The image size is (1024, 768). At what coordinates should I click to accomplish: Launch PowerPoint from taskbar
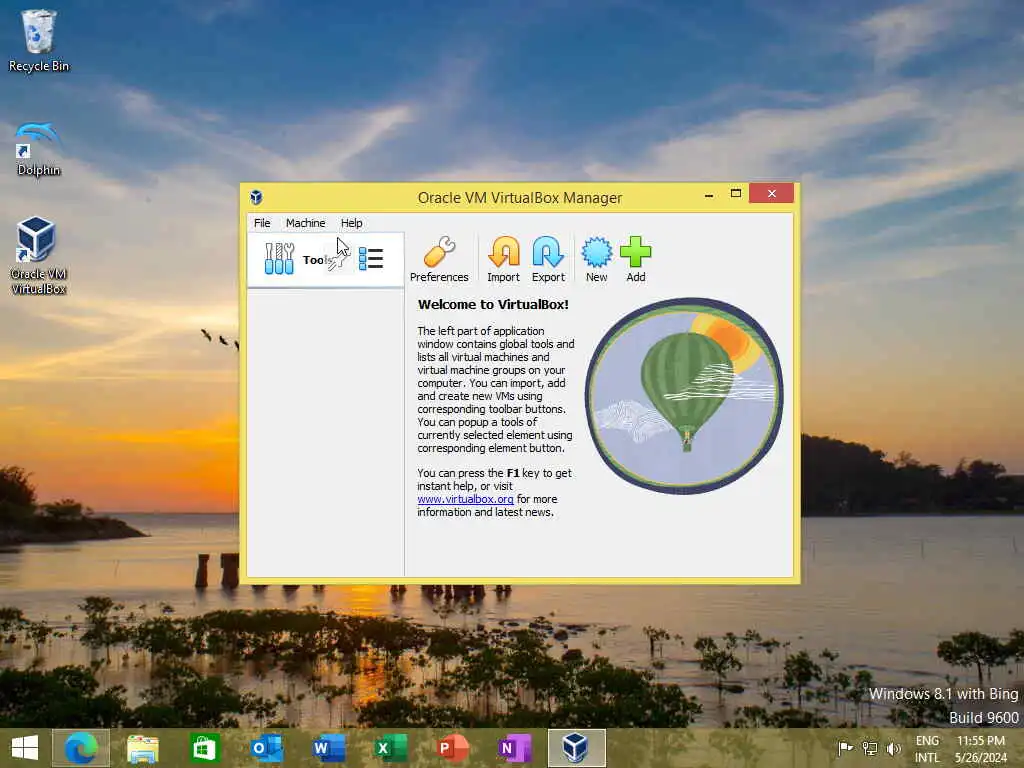pyautogui.click(x=453, y=748)
